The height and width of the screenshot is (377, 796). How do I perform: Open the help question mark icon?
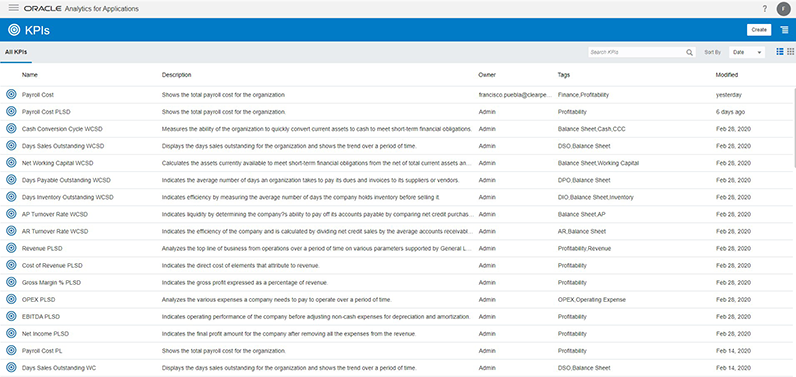pyautogui.click(x=765, y=9)
